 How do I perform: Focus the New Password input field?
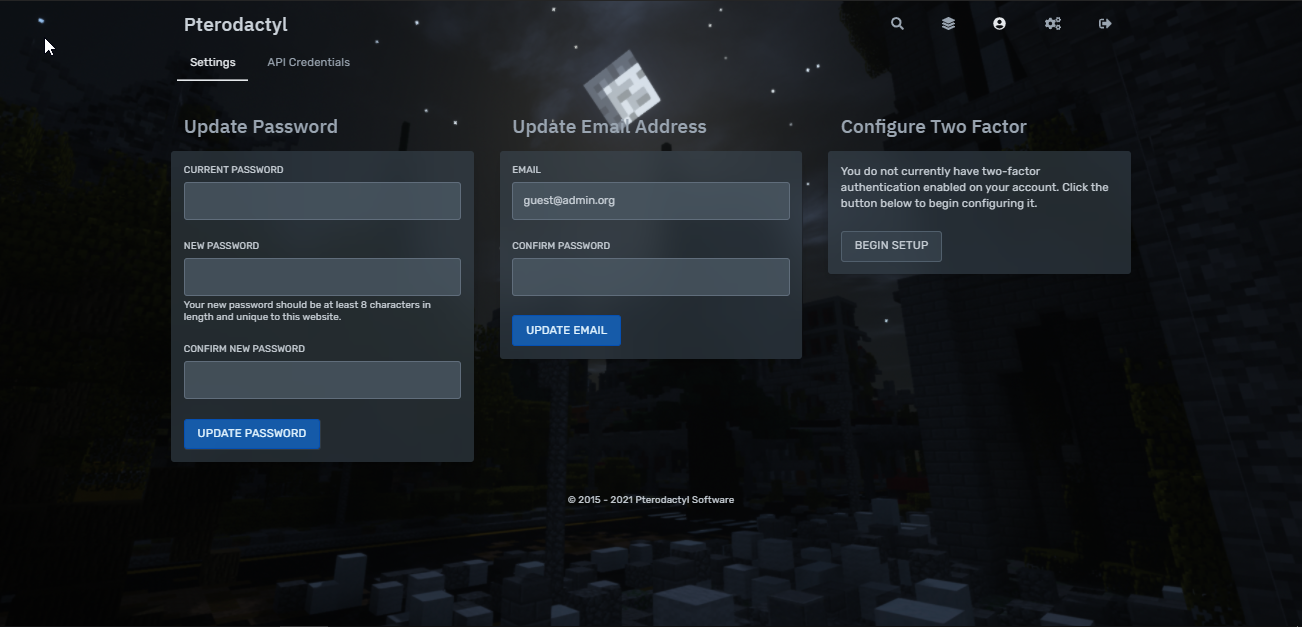click(322, 277)
